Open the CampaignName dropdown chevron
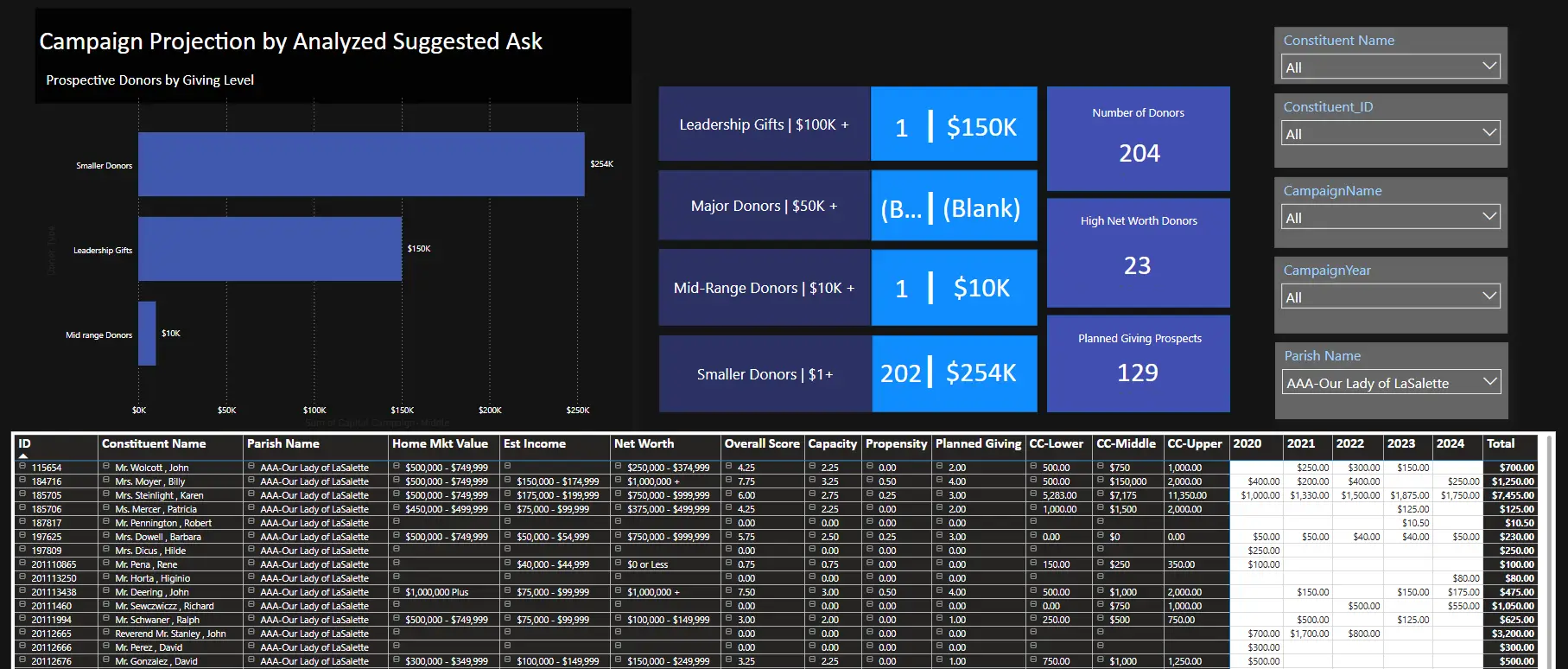The height and width of the screenshot is (669, 1568). (1489, 217)
